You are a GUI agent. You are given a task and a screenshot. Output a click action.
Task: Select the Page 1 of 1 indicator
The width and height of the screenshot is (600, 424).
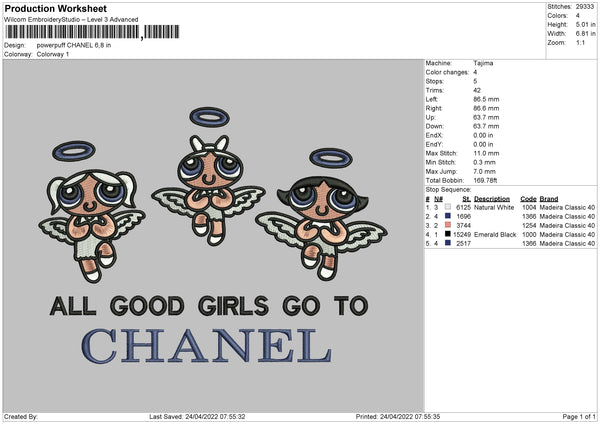pos(579,416)
